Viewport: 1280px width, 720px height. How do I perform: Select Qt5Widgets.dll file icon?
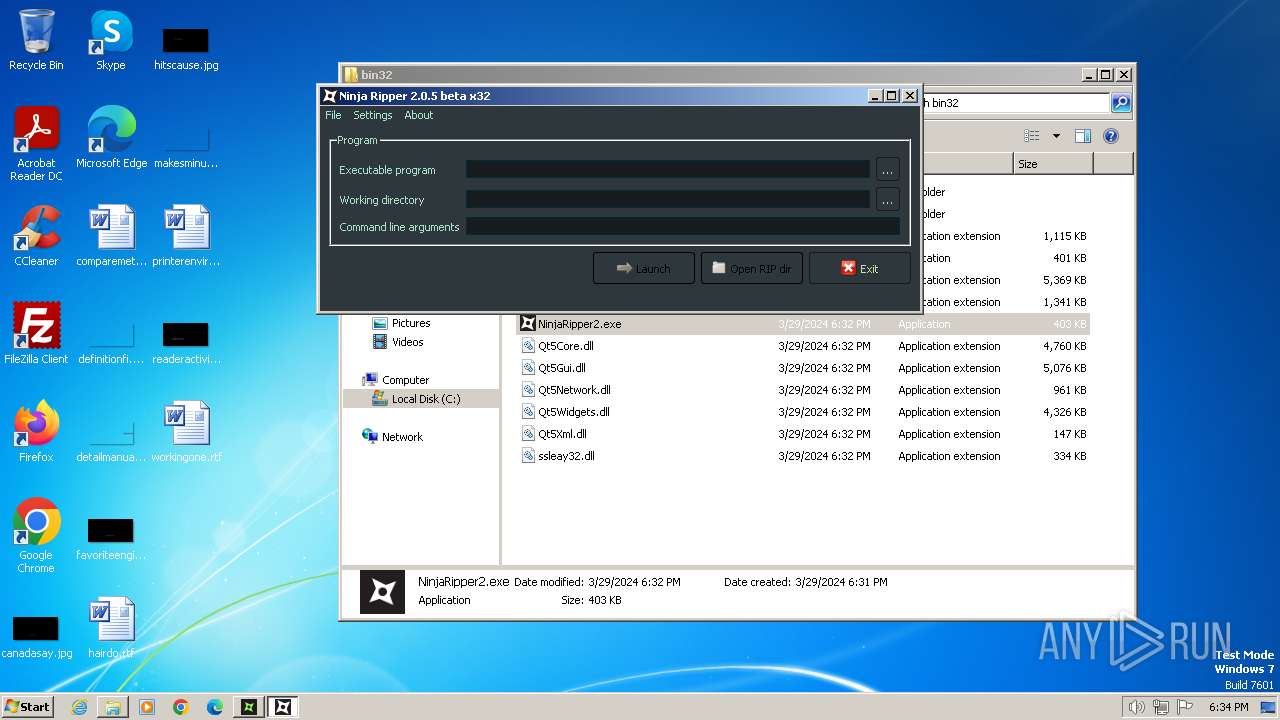pos(529,412)
